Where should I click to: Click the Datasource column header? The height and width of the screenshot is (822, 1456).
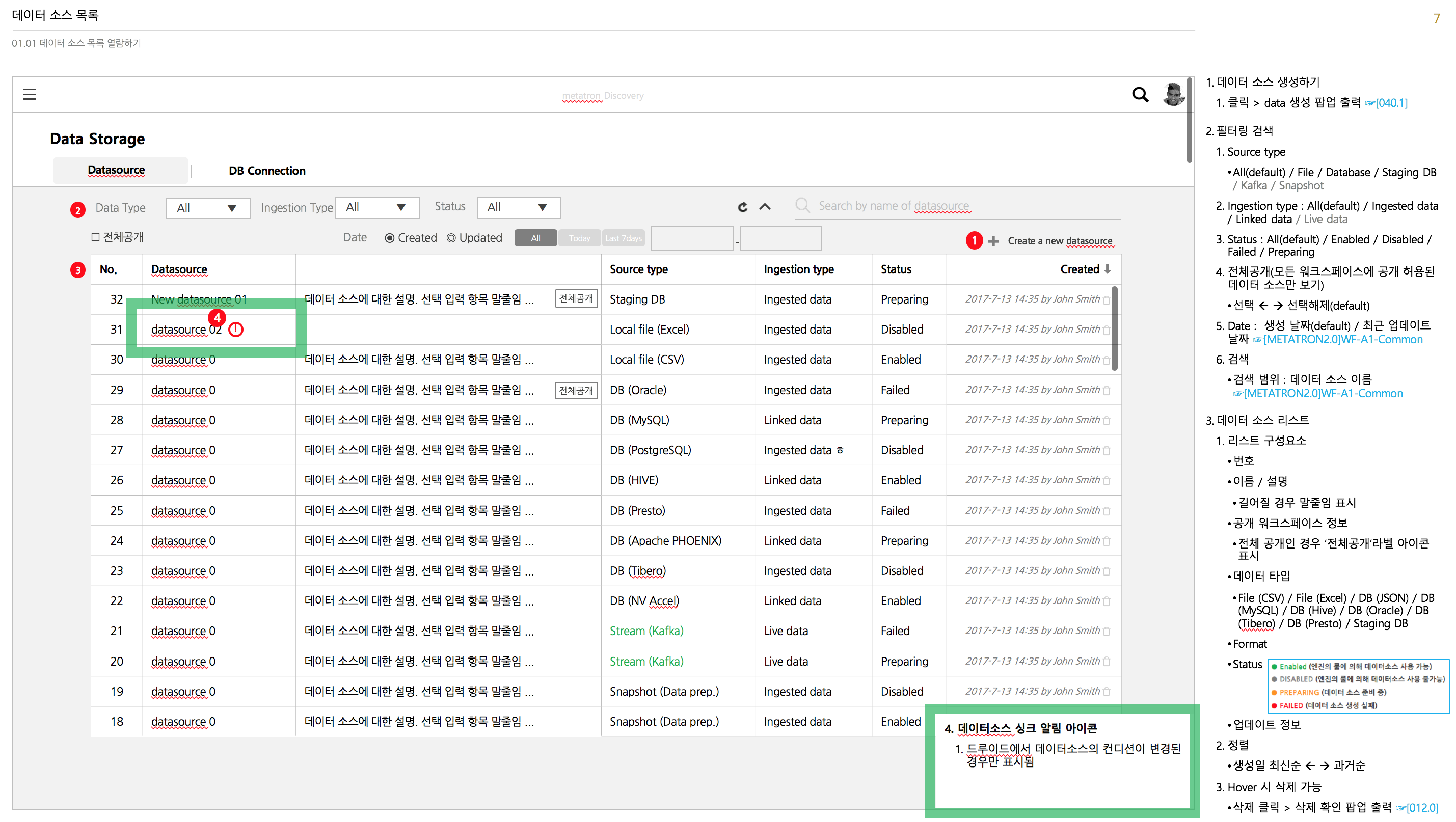click(179, 269)
